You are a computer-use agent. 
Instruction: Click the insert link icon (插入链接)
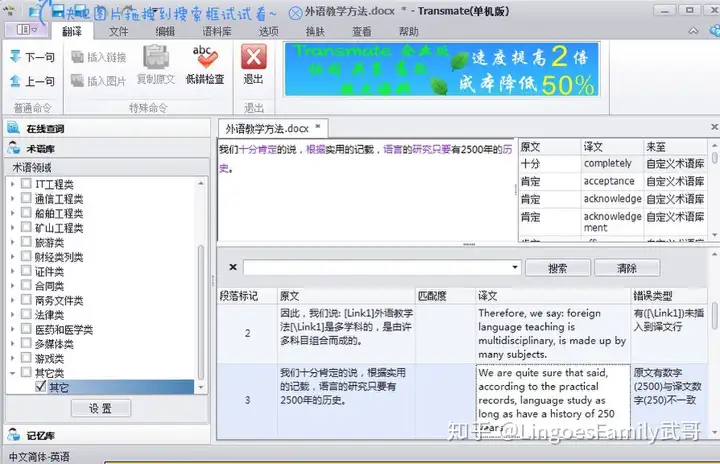tap(78, 57)
